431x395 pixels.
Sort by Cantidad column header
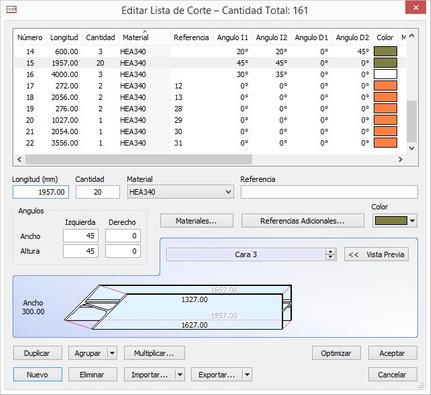click(100, 37)
